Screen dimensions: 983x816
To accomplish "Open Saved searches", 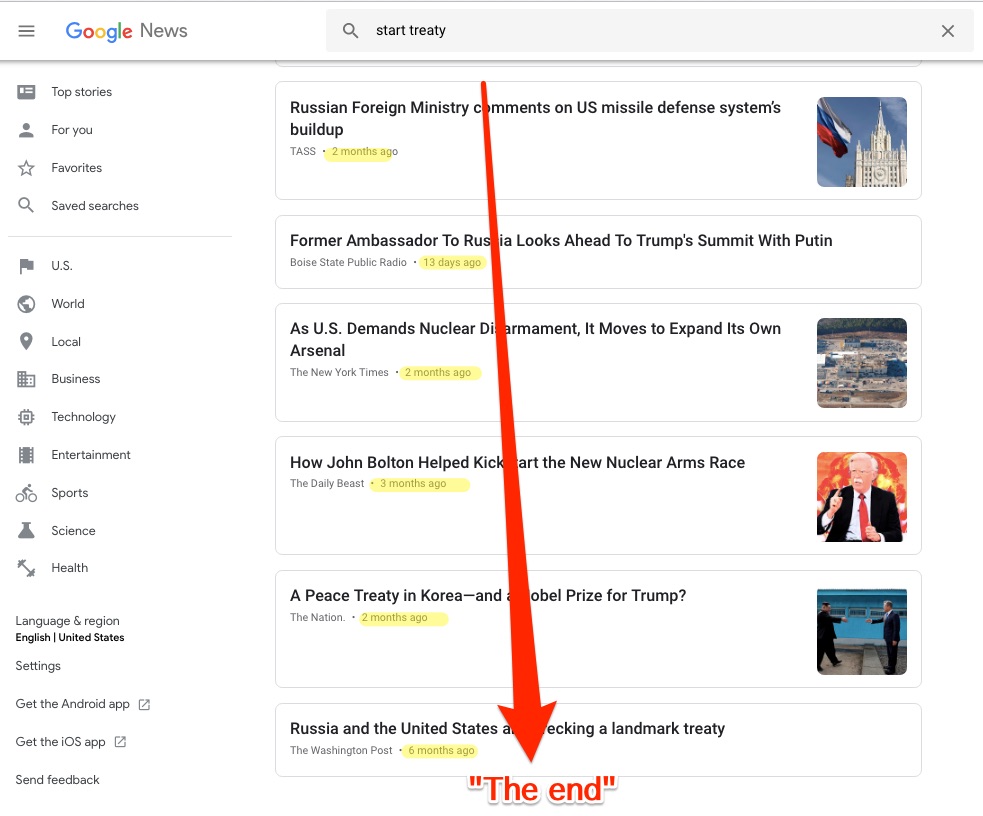I will tap(95, 206).
